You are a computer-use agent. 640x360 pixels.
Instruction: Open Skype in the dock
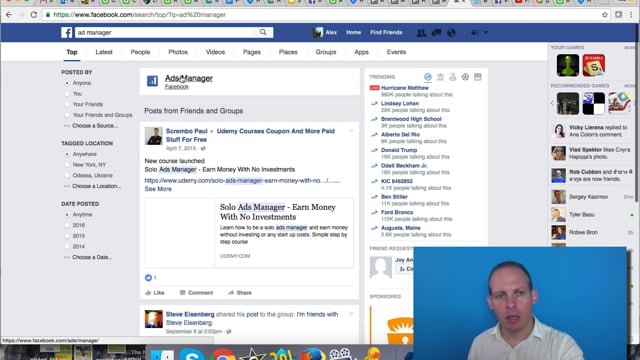[x=192, y=354]
